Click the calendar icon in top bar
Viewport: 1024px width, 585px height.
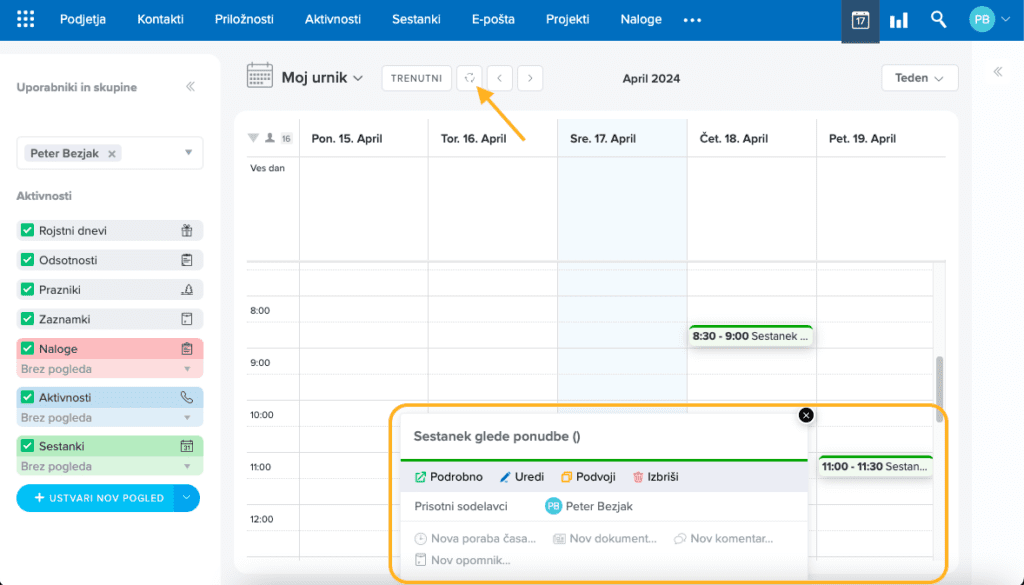point(860,20)
